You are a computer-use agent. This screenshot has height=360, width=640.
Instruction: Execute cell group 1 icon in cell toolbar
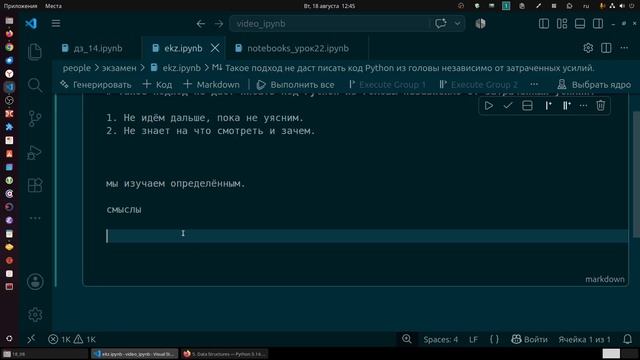[548, 106]
